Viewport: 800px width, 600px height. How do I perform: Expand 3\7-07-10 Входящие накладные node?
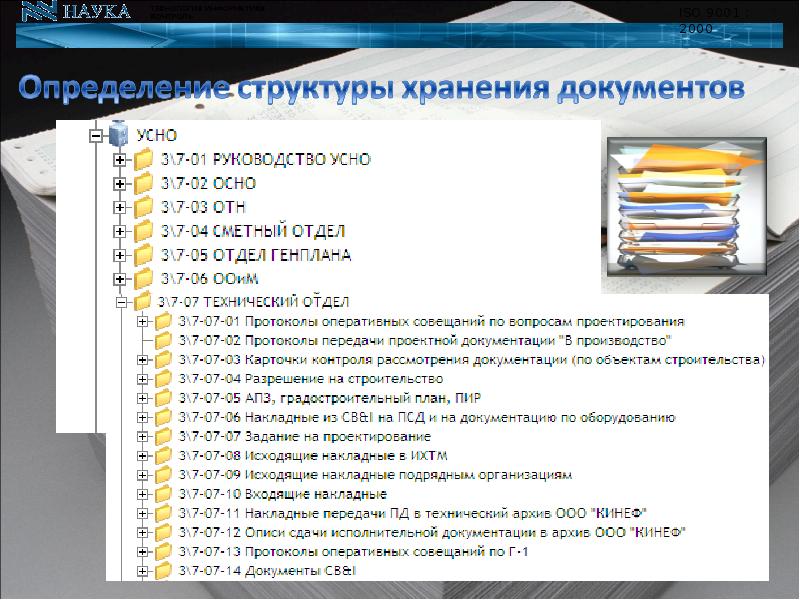pyautogui.click(x=142, y=494)
